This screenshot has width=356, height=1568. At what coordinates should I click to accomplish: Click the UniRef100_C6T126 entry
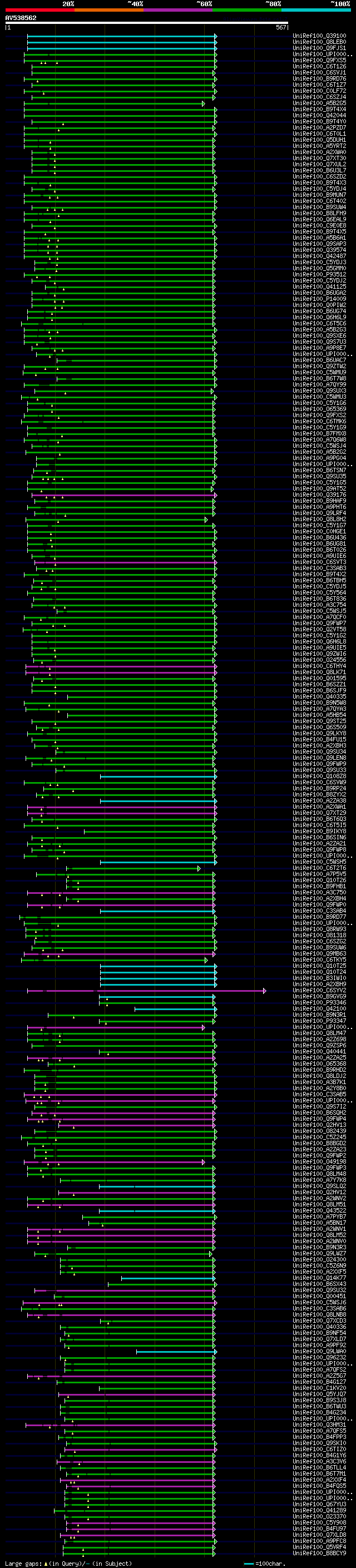pos(319,66)
